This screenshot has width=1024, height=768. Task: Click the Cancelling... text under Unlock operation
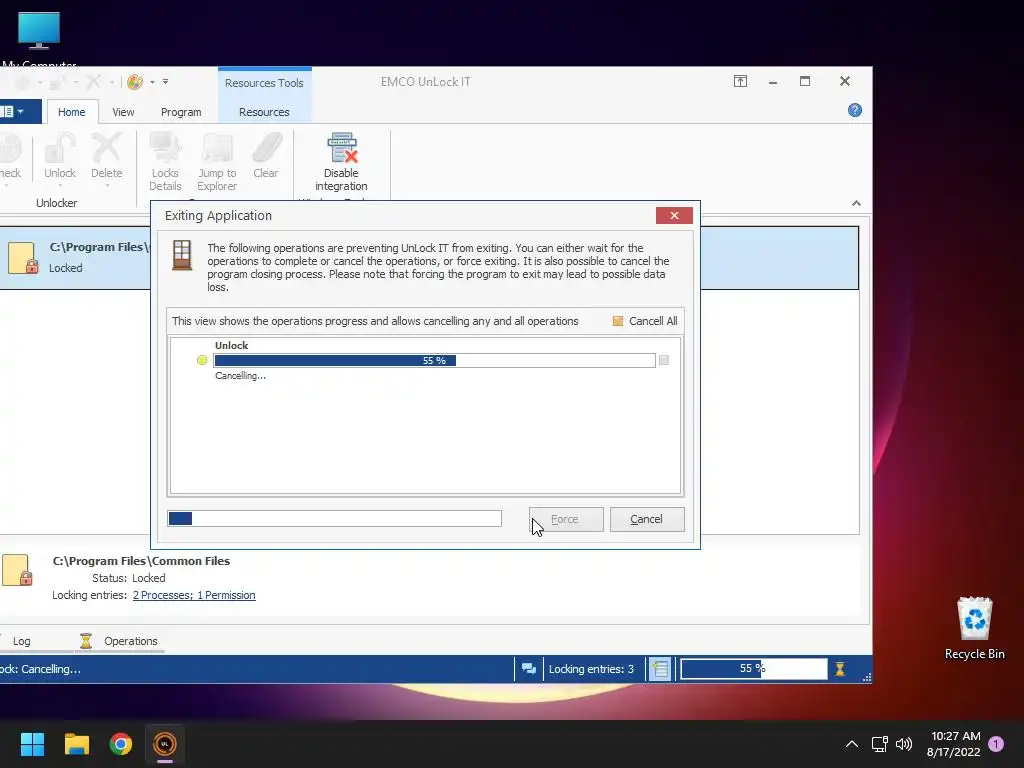pos(240,376)
